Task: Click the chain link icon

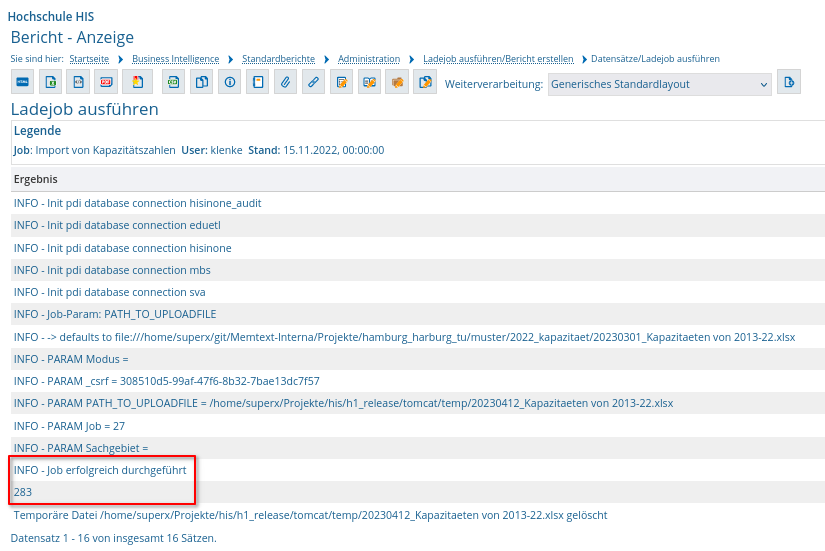Action: tap(314, 82)
